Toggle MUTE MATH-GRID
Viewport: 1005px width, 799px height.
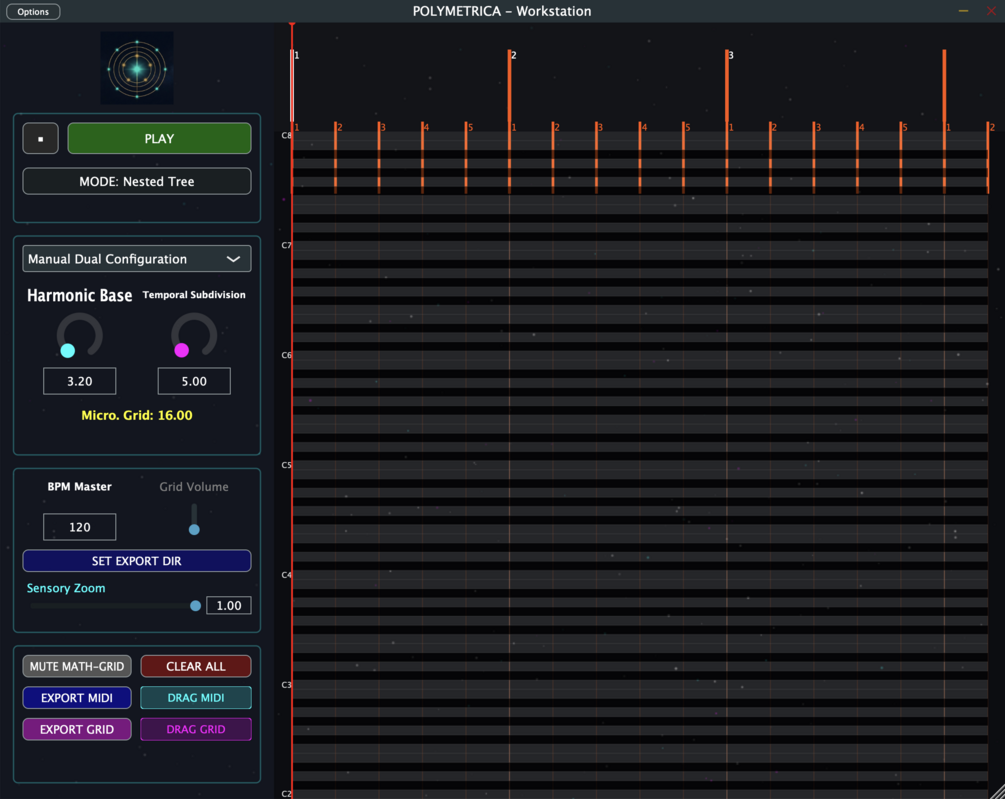coord(77,666)
